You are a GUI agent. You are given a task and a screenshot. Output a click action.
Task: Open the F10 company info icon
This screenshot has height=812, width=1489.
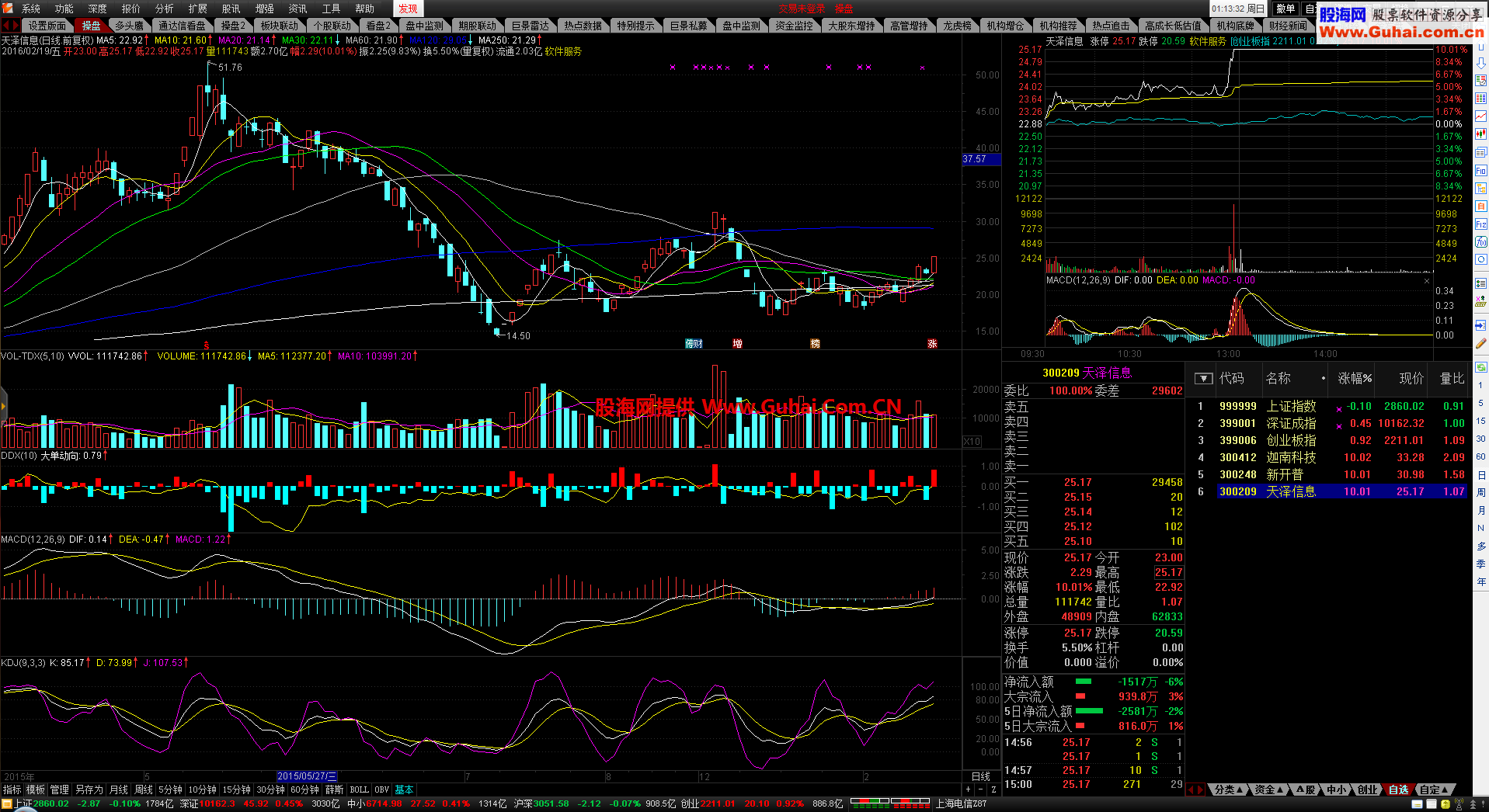(1480, 171)
